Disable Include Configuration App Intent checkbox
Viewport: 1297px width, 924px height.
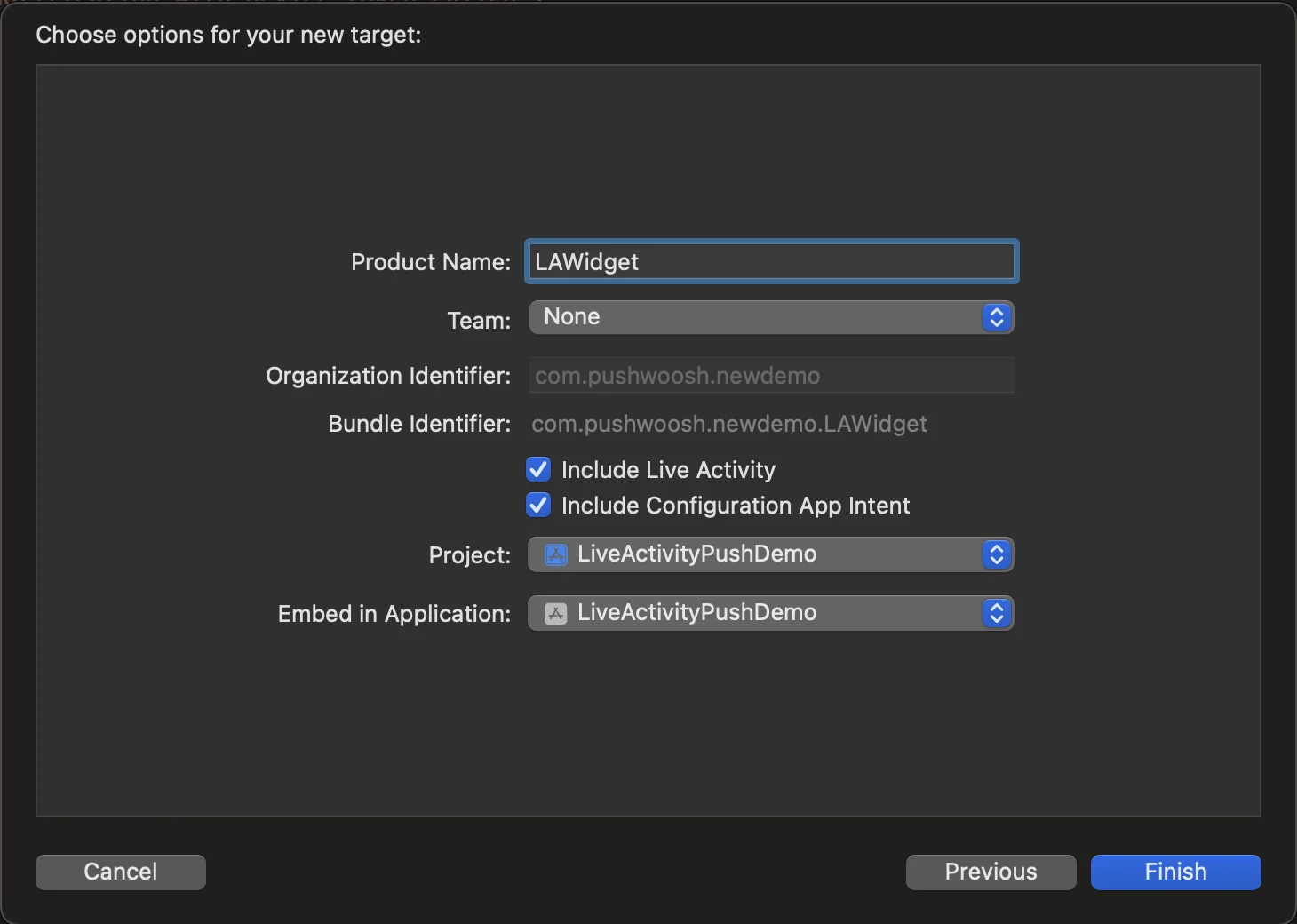(x=538, y=506)
